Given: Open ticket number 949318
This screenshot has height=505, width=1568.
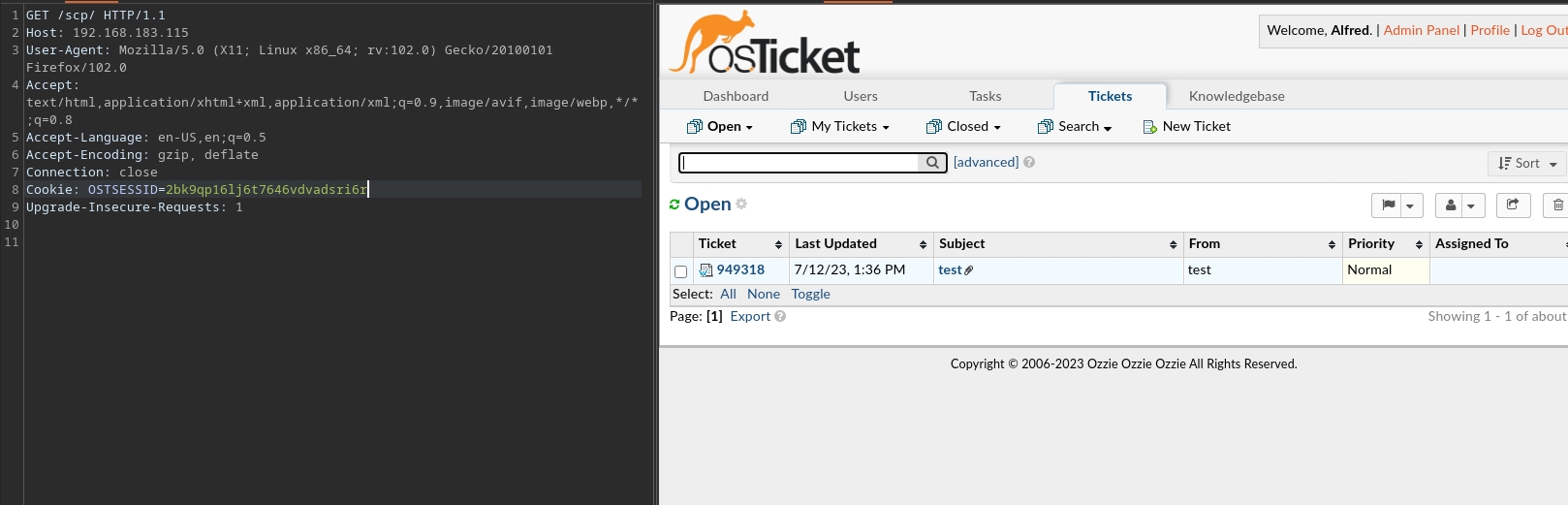Looking at the screenshot, I should [740, 270].
